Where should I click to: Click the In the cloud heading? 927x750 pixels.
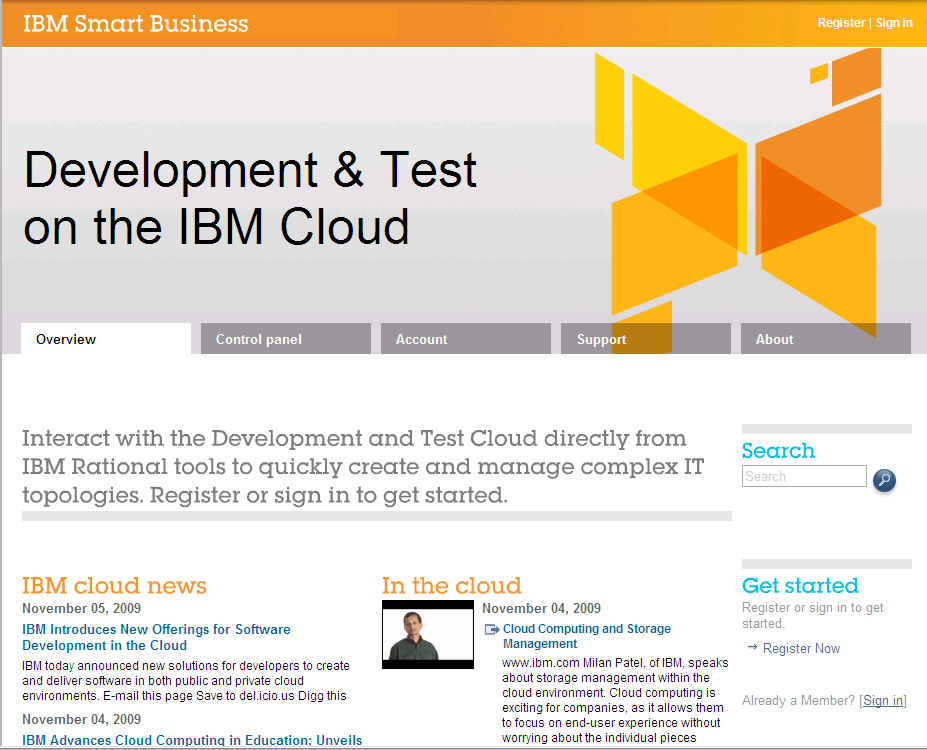(452, 585)
